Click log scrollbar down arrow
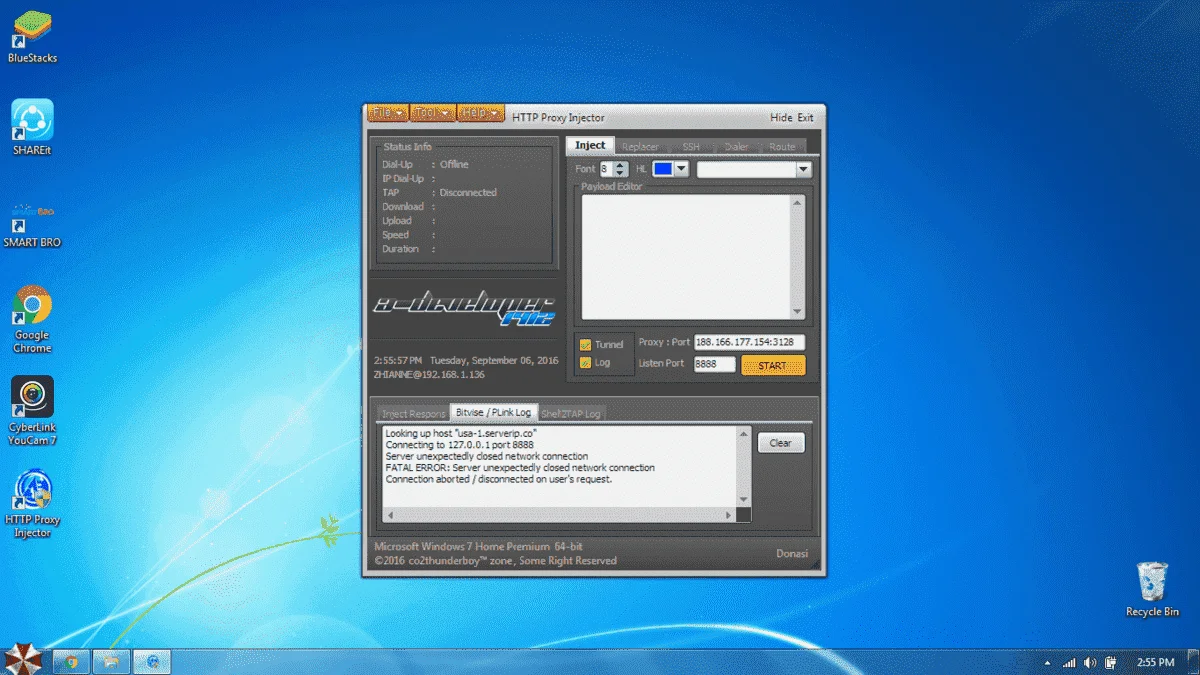Viewport: 1200px width, 675px height. pyautogui.click(x=743, y=499)
